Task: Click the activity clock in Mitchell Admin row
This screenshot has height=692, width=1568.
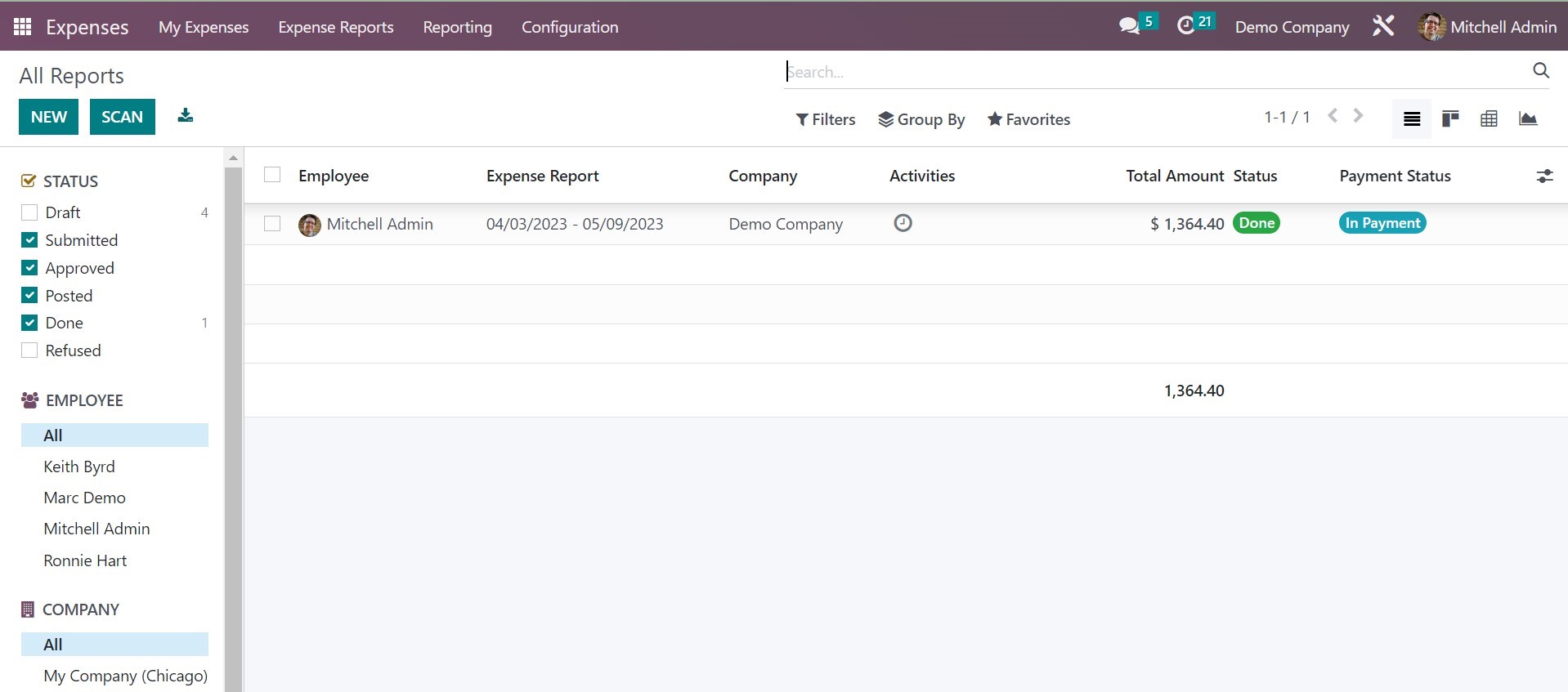Action: (x=903, y=223)
